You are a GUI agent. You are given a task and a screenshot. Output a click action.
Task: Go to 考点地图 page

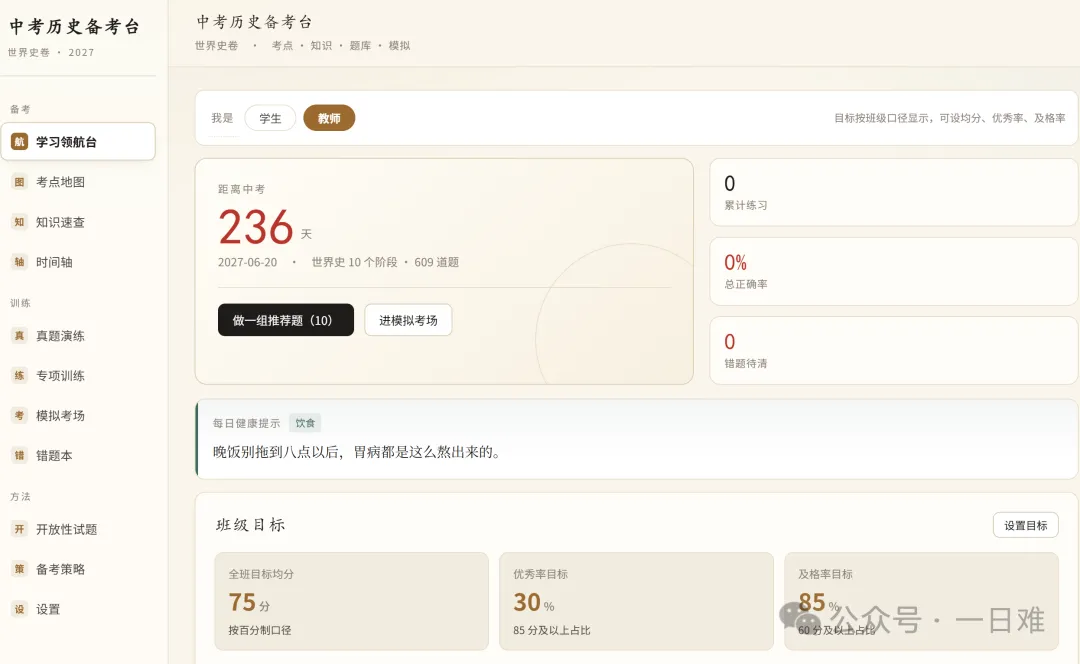[x=78, y=182]
